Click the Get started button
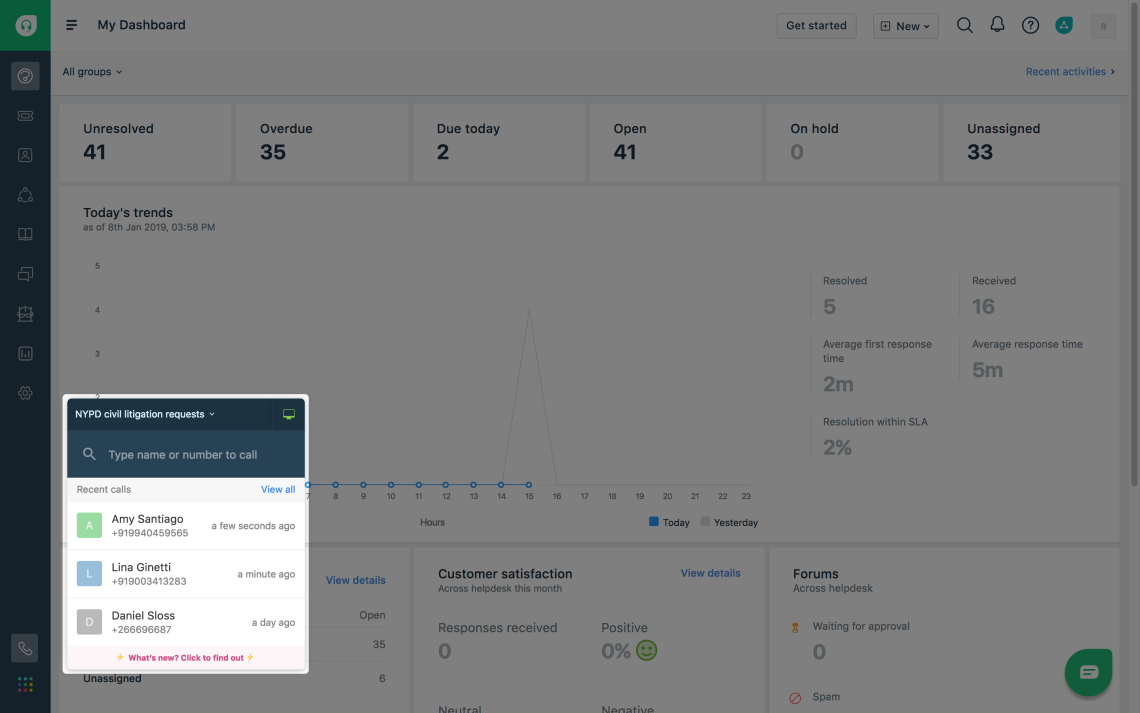Screen dimensions: 1140x713 (x=816, y=25)
